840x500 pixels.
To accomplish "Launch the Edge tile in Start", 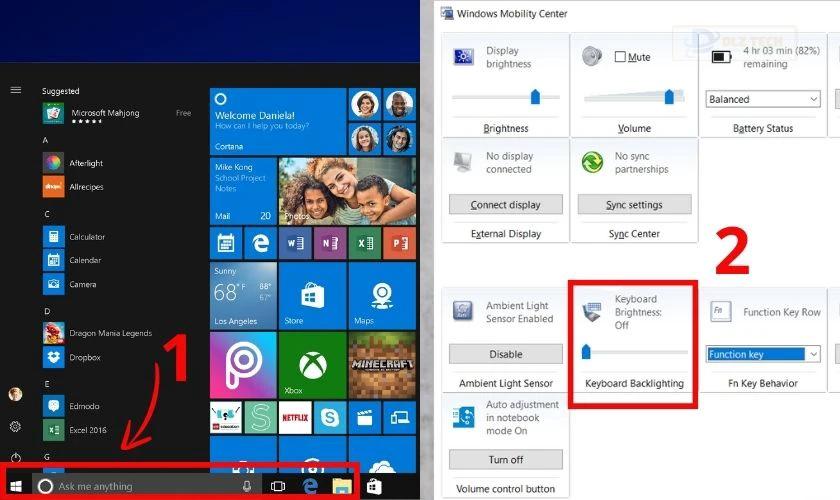I will 261,243.
